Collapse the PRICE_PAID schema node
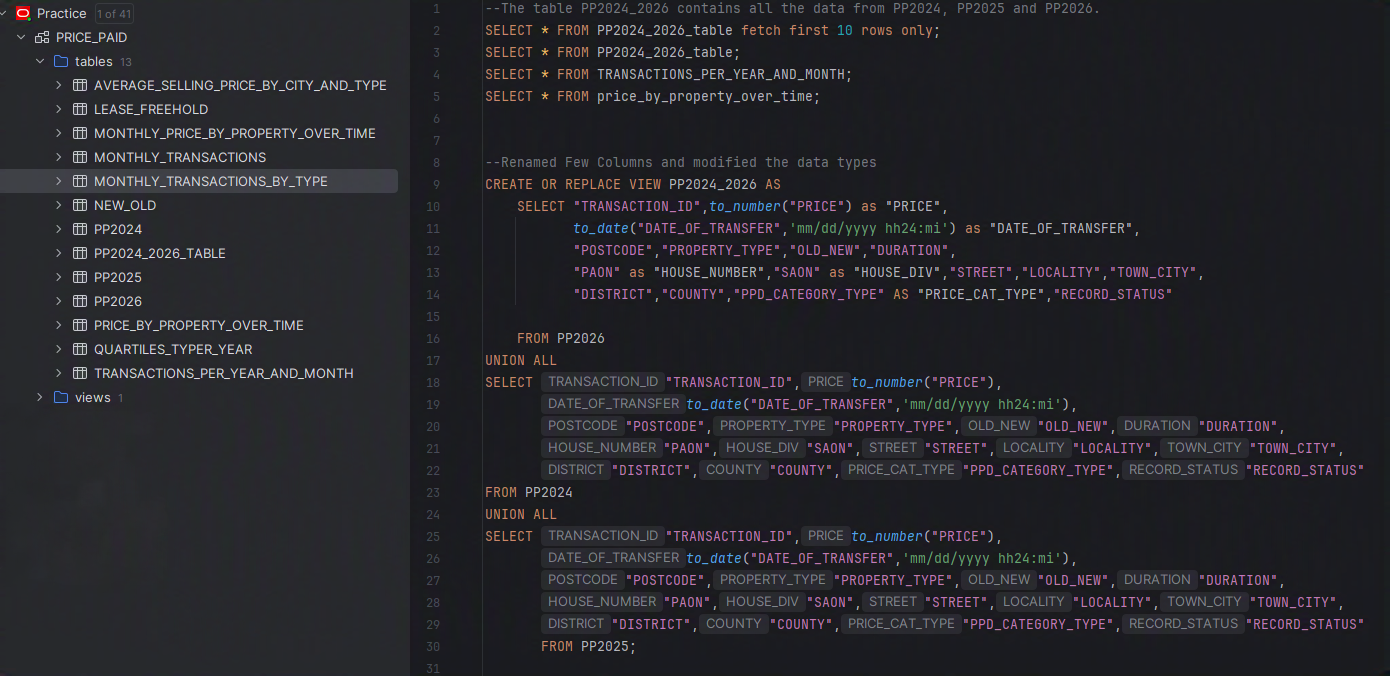The image size is (1390, 676). pos(21,37)
